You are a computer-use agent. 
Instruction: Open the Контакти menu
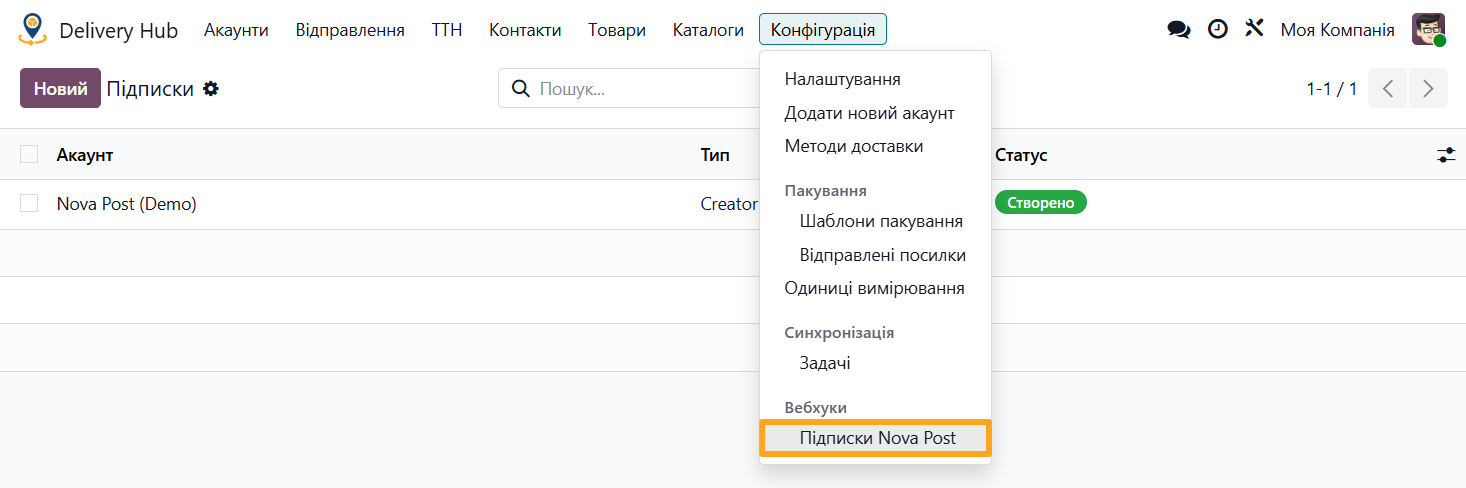(x=525, y=30)
